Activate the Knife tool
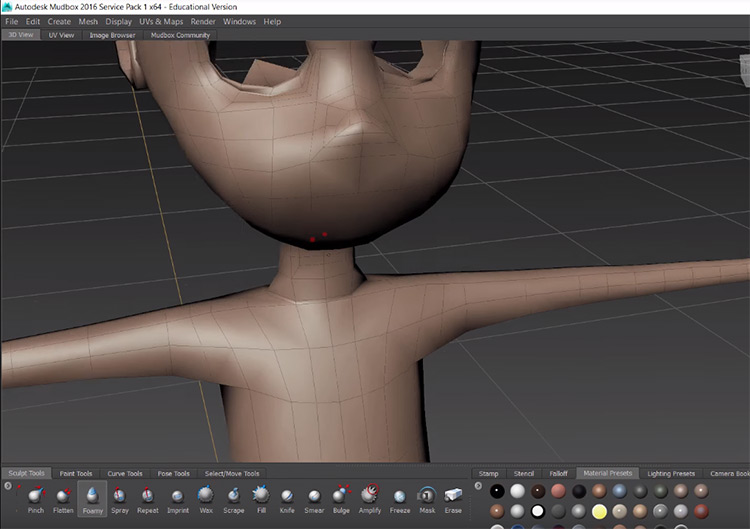Image resolution: width=750 pixels, height=529 pixels. coord(287,496)
